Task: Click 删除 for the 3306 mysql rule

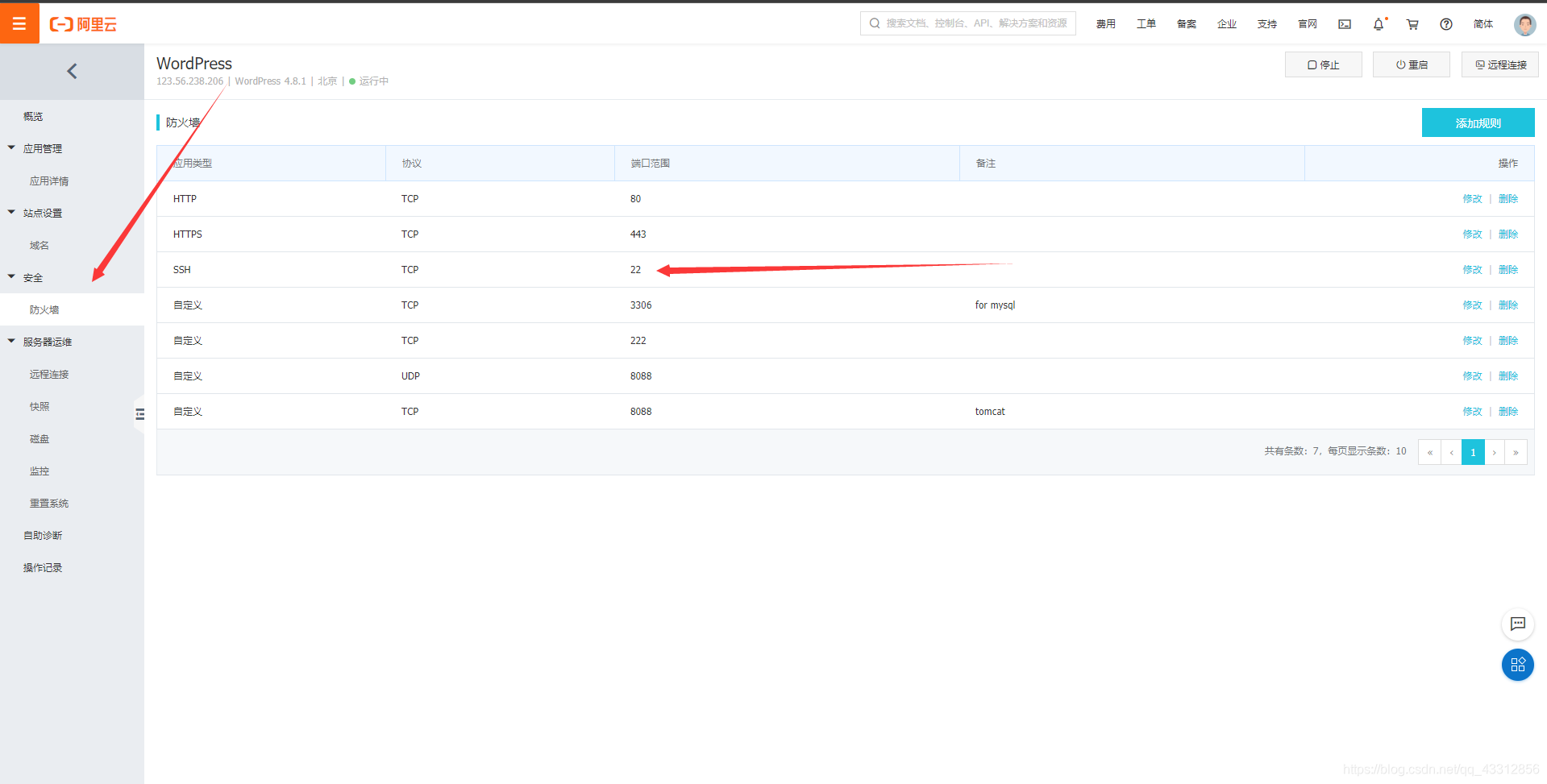Action: click(1508, 305)
